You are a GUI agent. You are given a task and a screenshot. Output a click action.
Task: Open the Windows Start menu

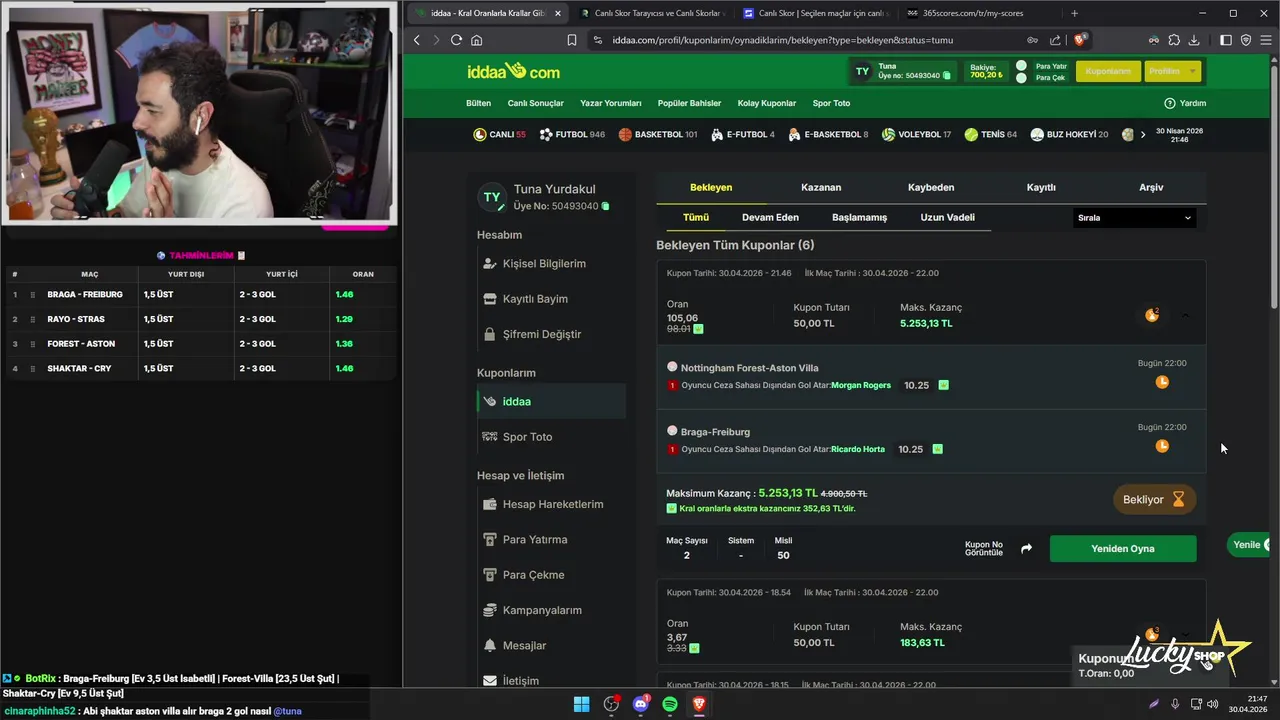581,704
